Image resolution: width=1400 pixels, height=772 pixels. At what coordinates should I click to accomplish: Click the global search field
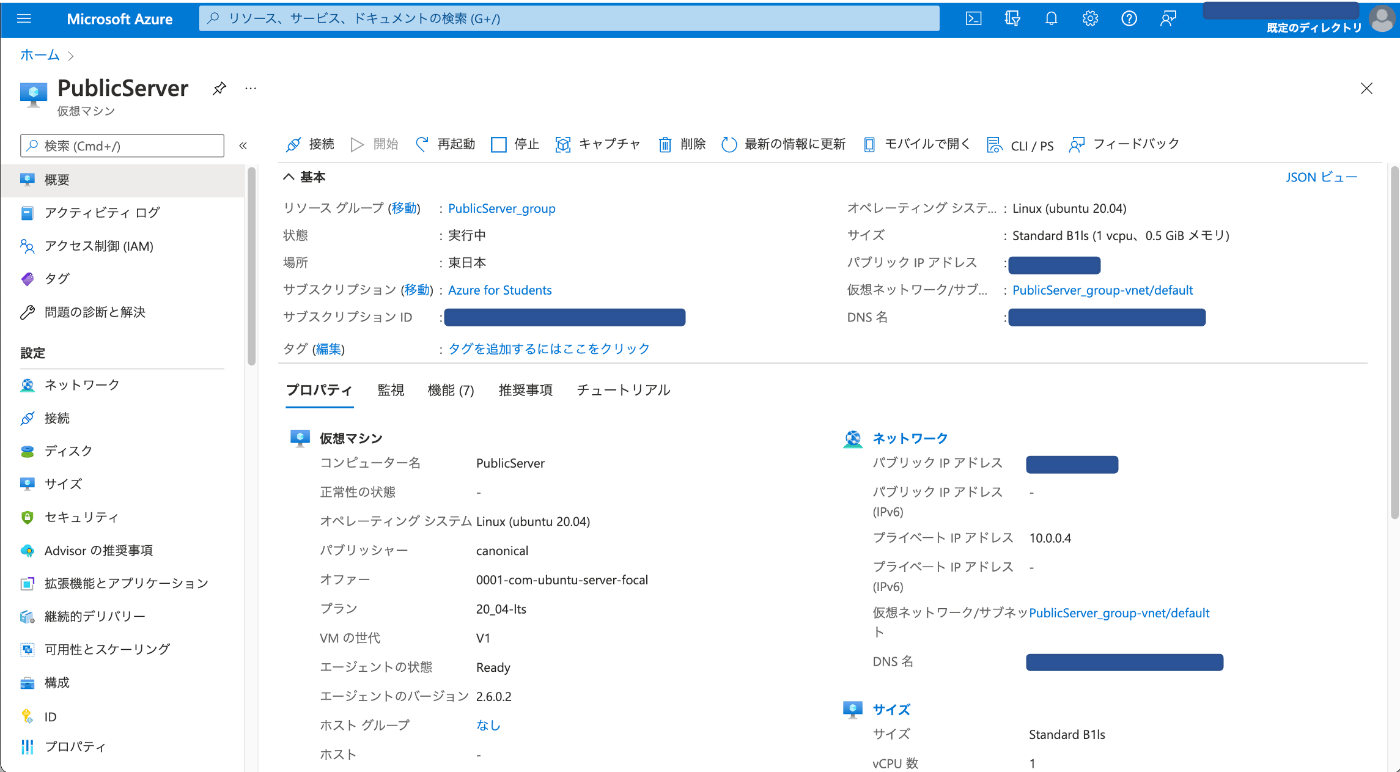coord(569,19)
